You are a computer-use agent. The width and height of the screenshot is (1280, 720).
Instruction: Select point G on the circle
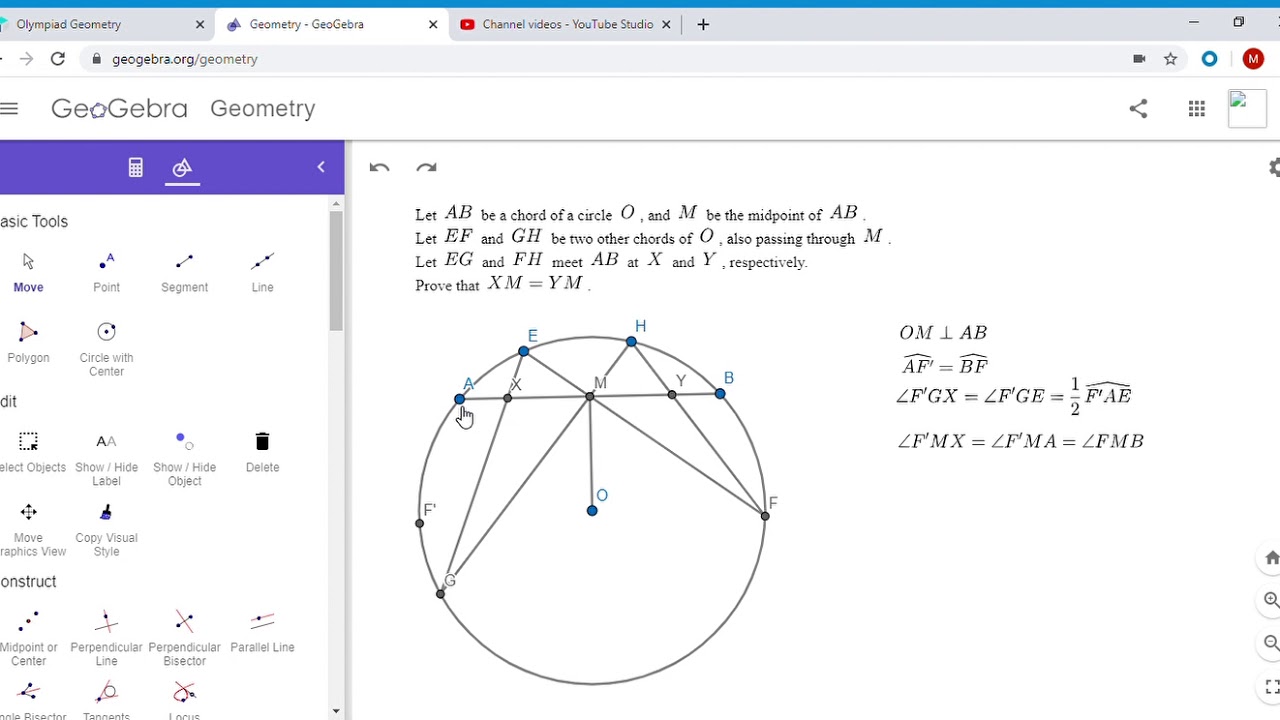[440, 594]
